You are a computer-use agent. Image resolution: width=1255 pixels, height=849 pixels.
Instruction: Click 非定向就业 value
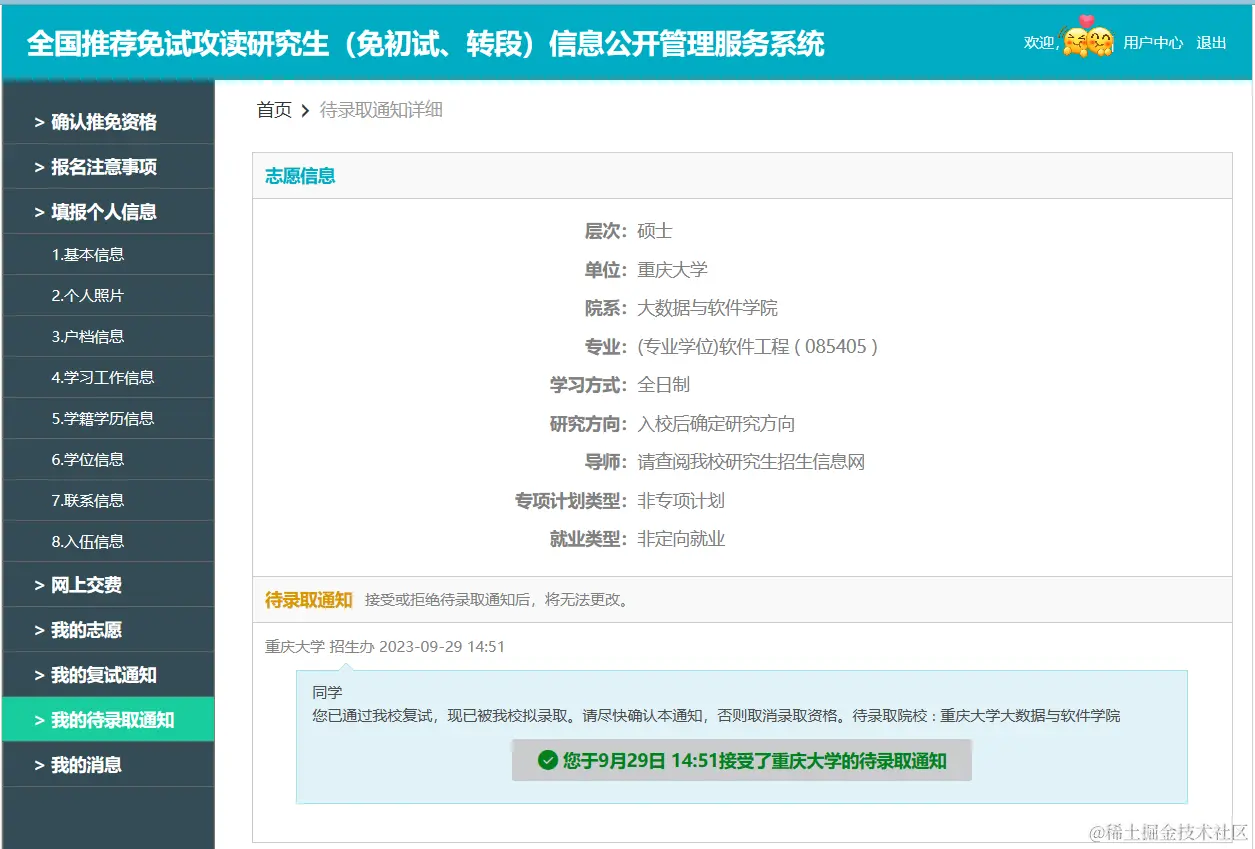coord(681,539)
